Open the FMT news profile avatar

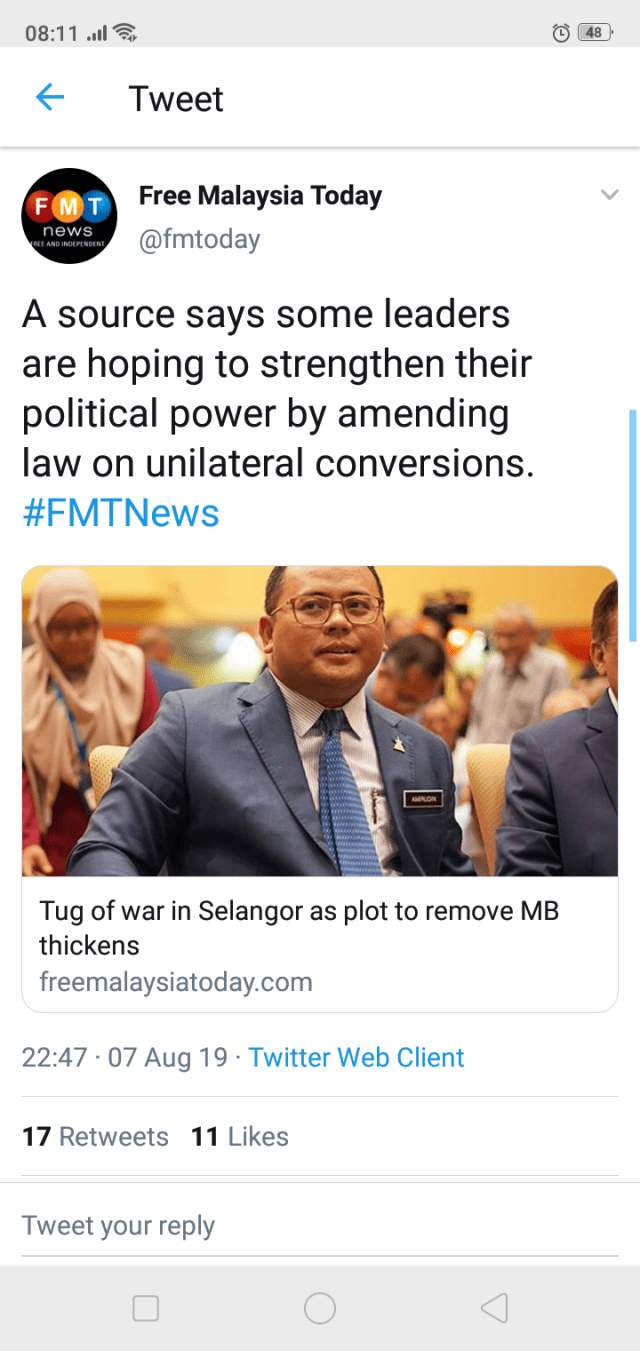(x=70, y=215)
